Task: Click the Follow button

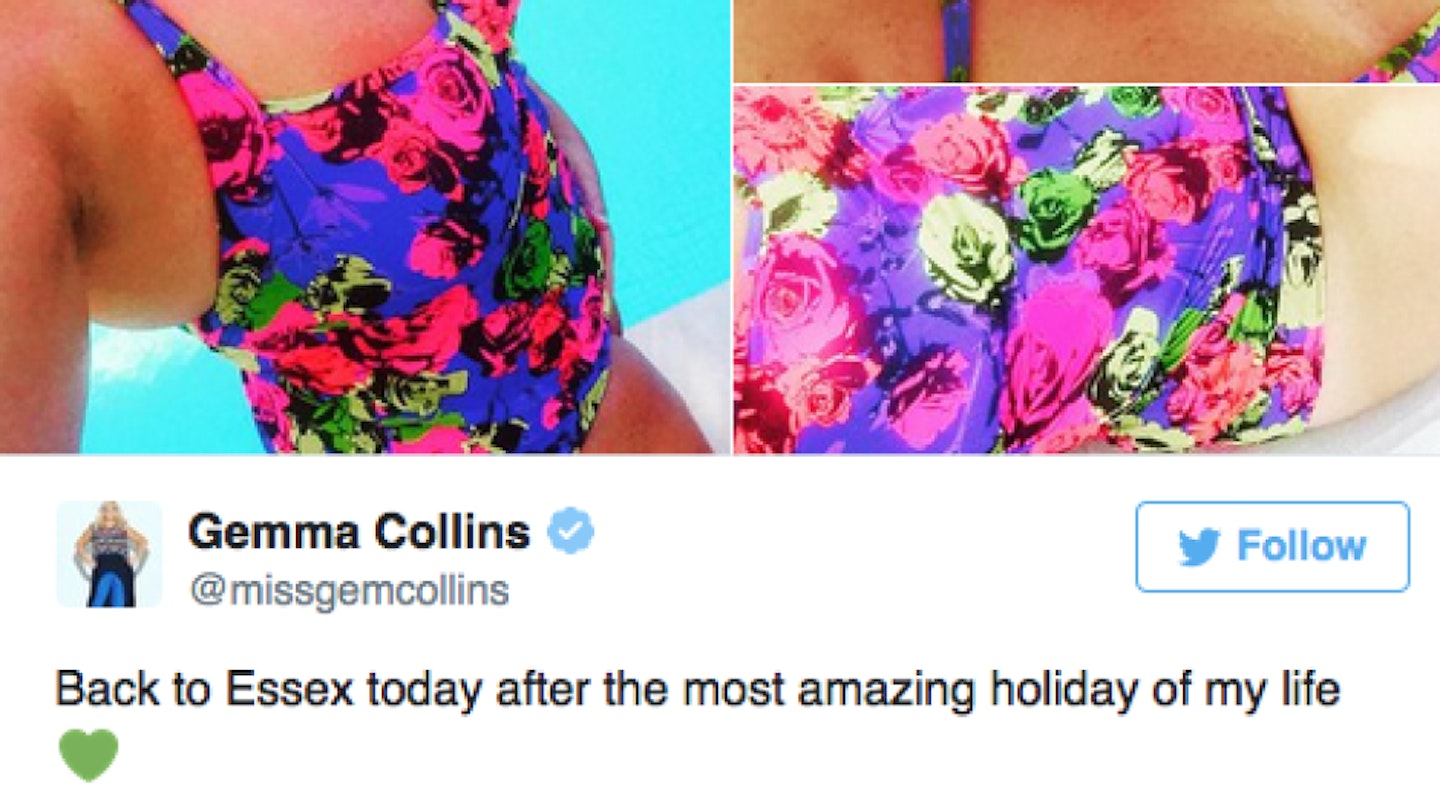Action: coord(1272,546)
